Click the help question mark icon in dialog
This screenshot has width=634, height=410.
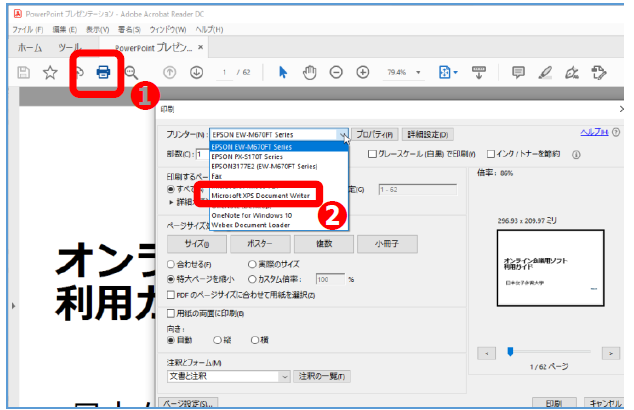616,132
